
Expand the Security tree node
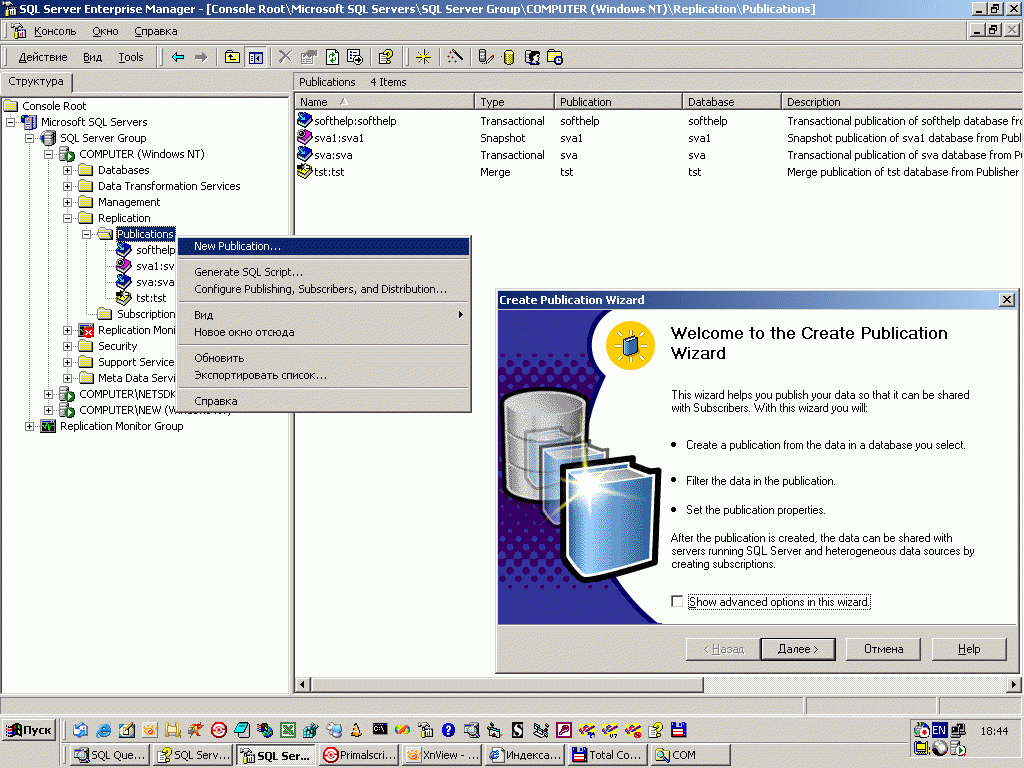point(67,346)
